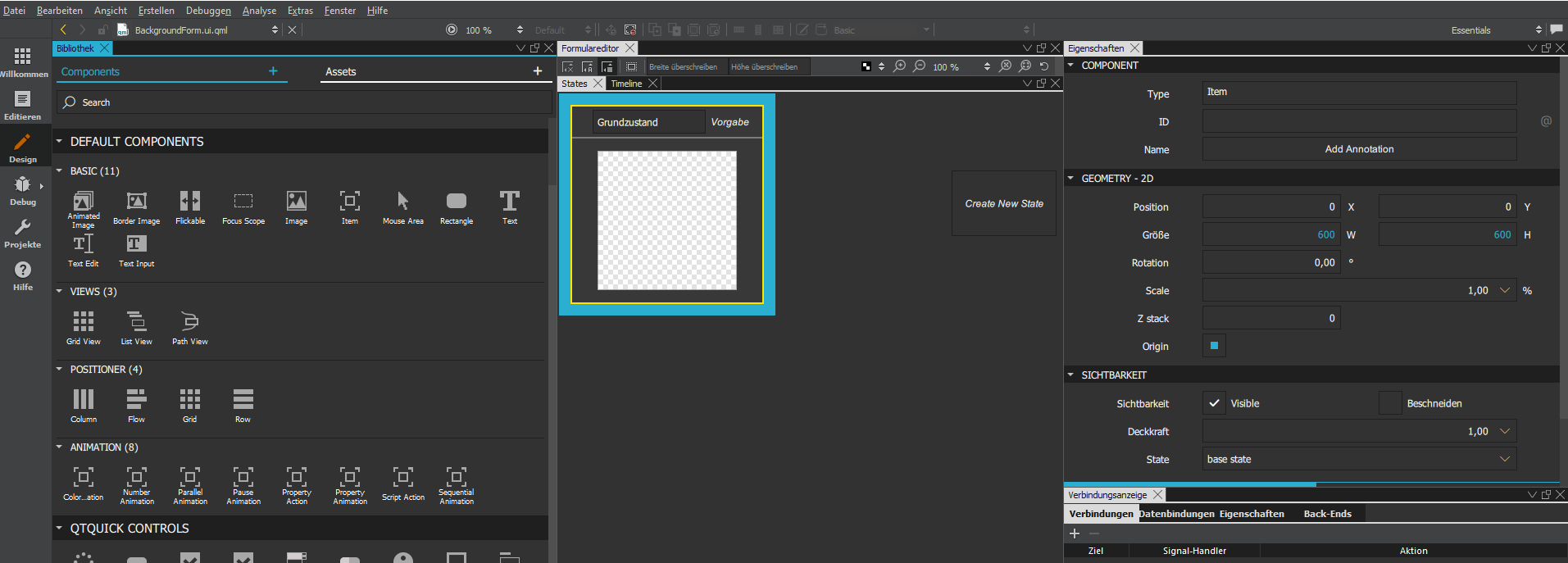Open the Datenbindungen tab
Viewport: 1568px width, 563px height.
tap(1177, 514)
